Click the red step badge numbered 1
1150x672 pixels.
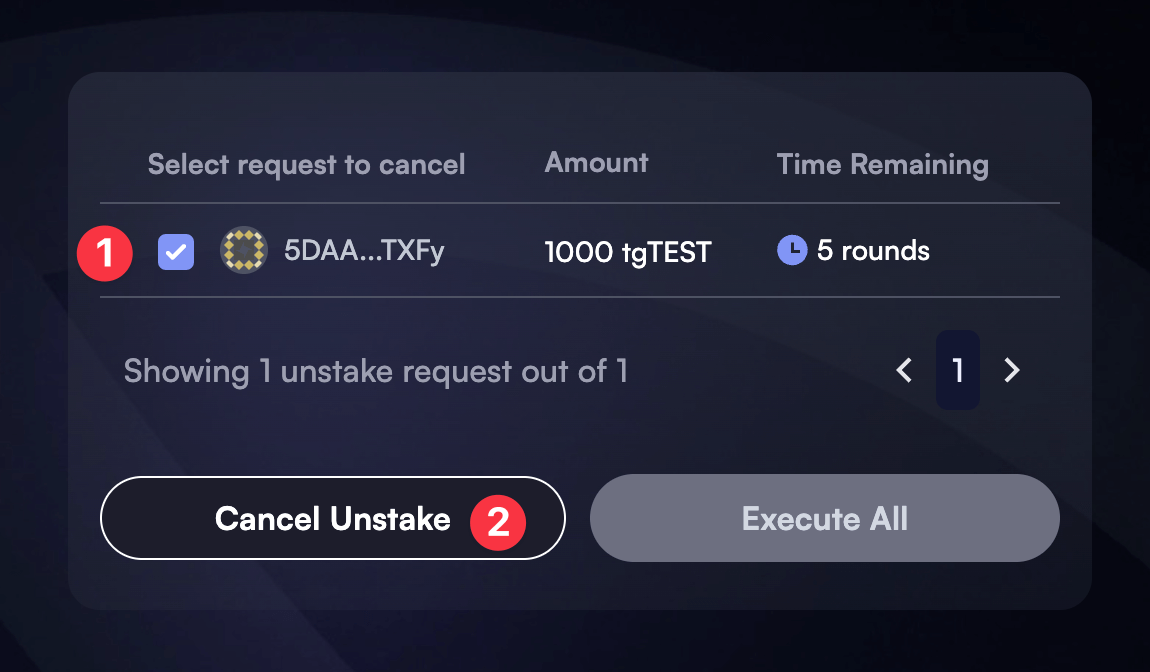[x=104, y=253]
